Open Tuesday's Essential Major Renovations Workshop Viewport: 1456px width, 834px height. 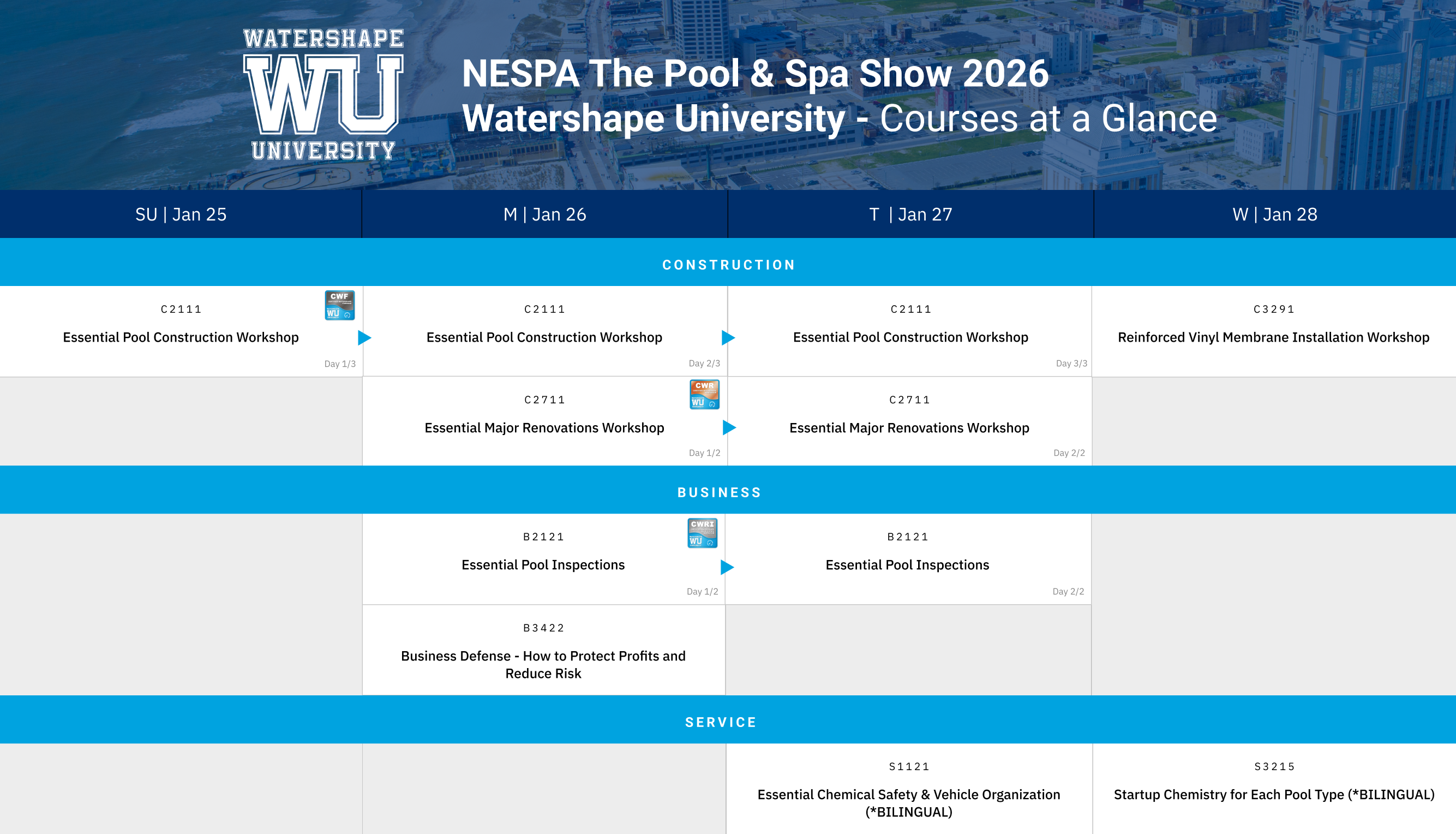pyautogui.click(x=909, y=428)
